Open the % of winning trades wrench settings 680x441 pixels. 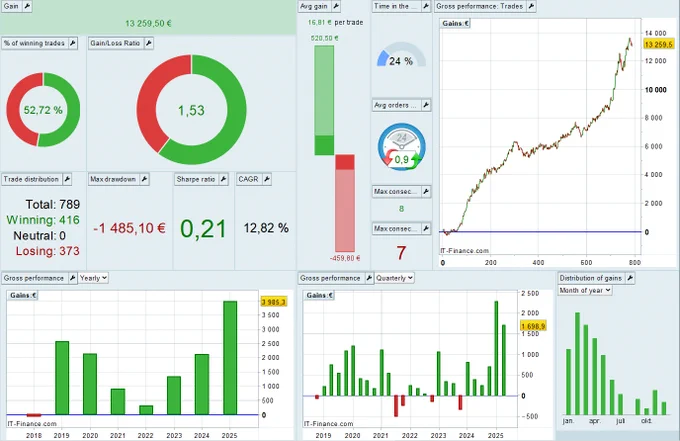coord(72,43)
